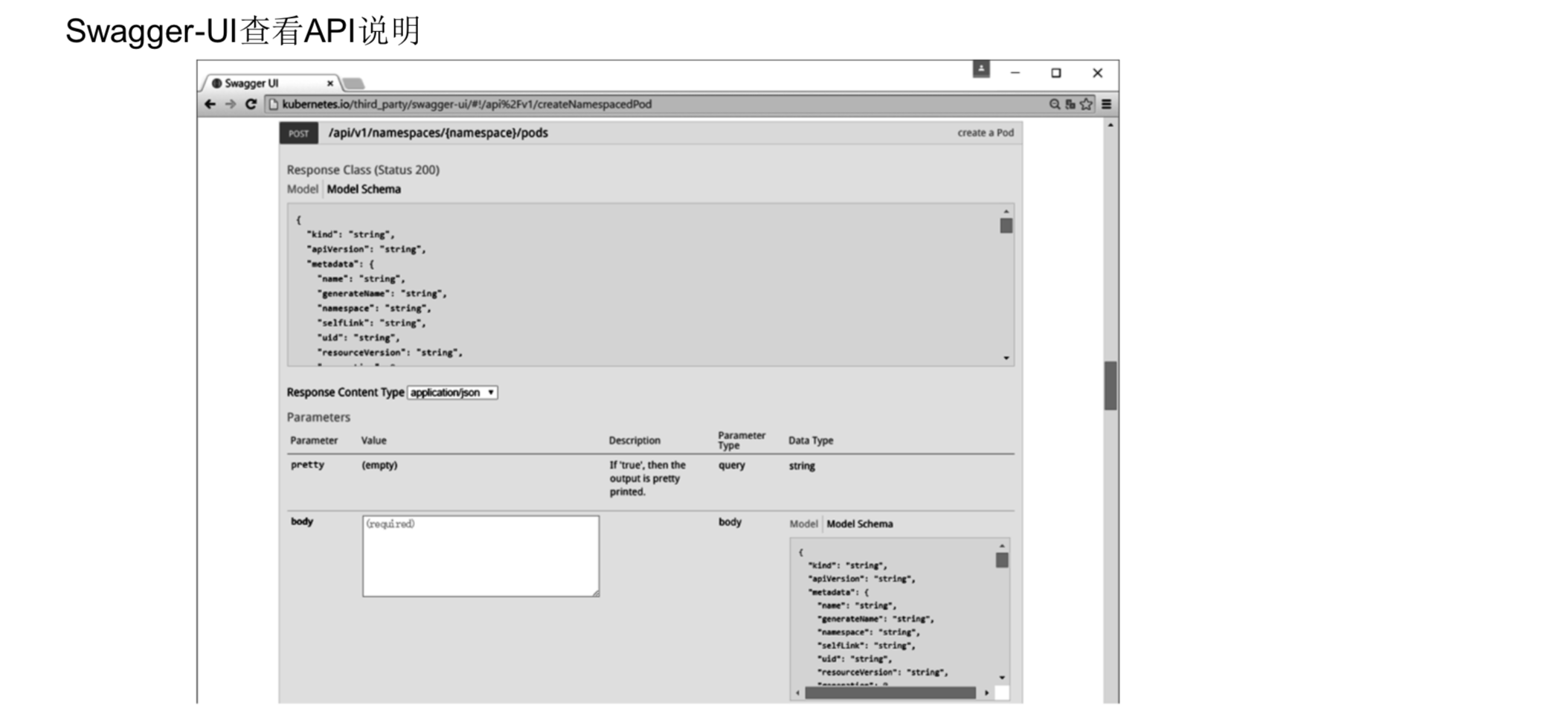This screenshot has width=1568, height=723.
Task: Reload the Swagger UI page
Action: coord(251,104)
